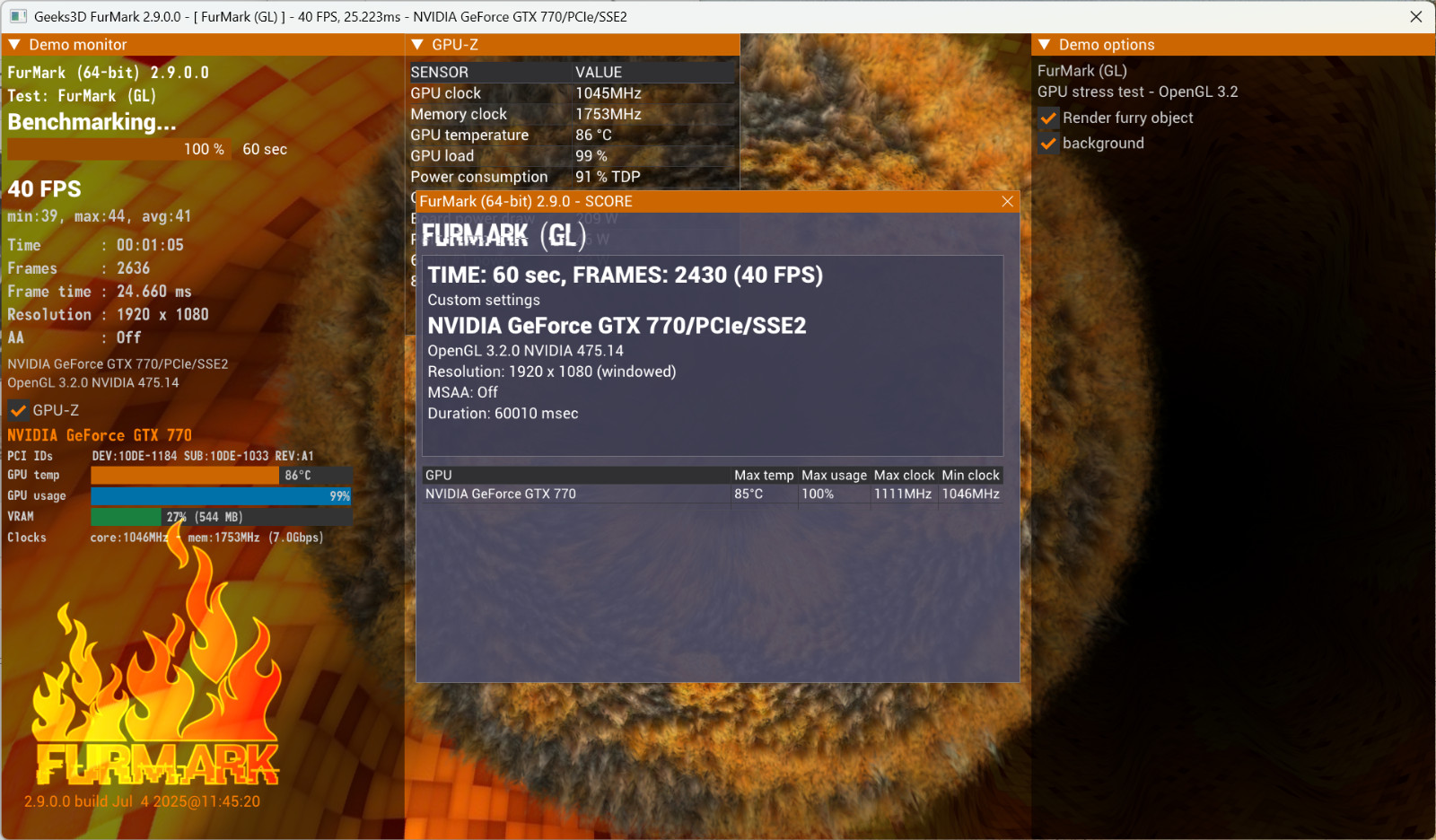
Task: Click the 40 FPS readout in Demo monitor
Action: click(x=44, y=188)
